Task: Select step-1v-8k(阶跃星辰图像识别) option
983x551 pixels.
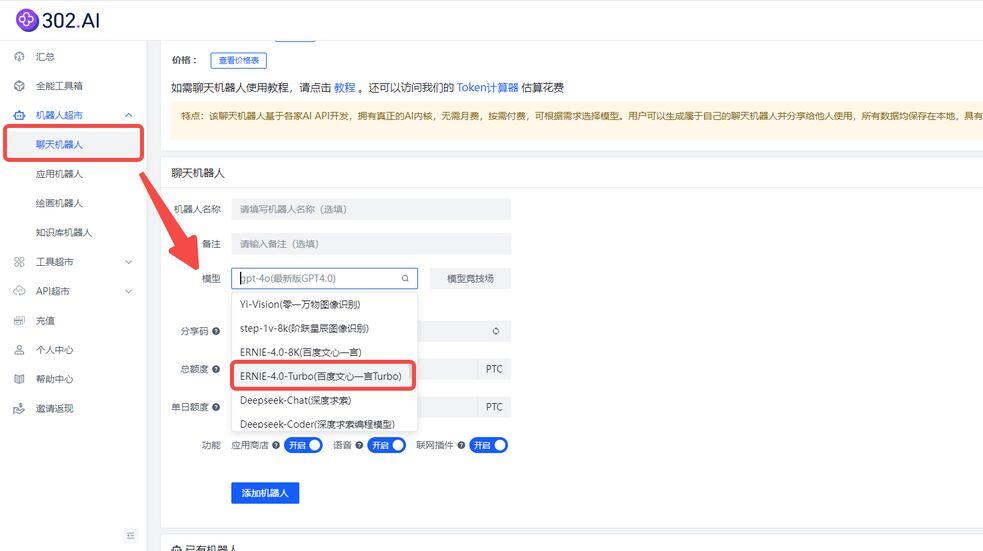Action: click(x=324, y=328)
